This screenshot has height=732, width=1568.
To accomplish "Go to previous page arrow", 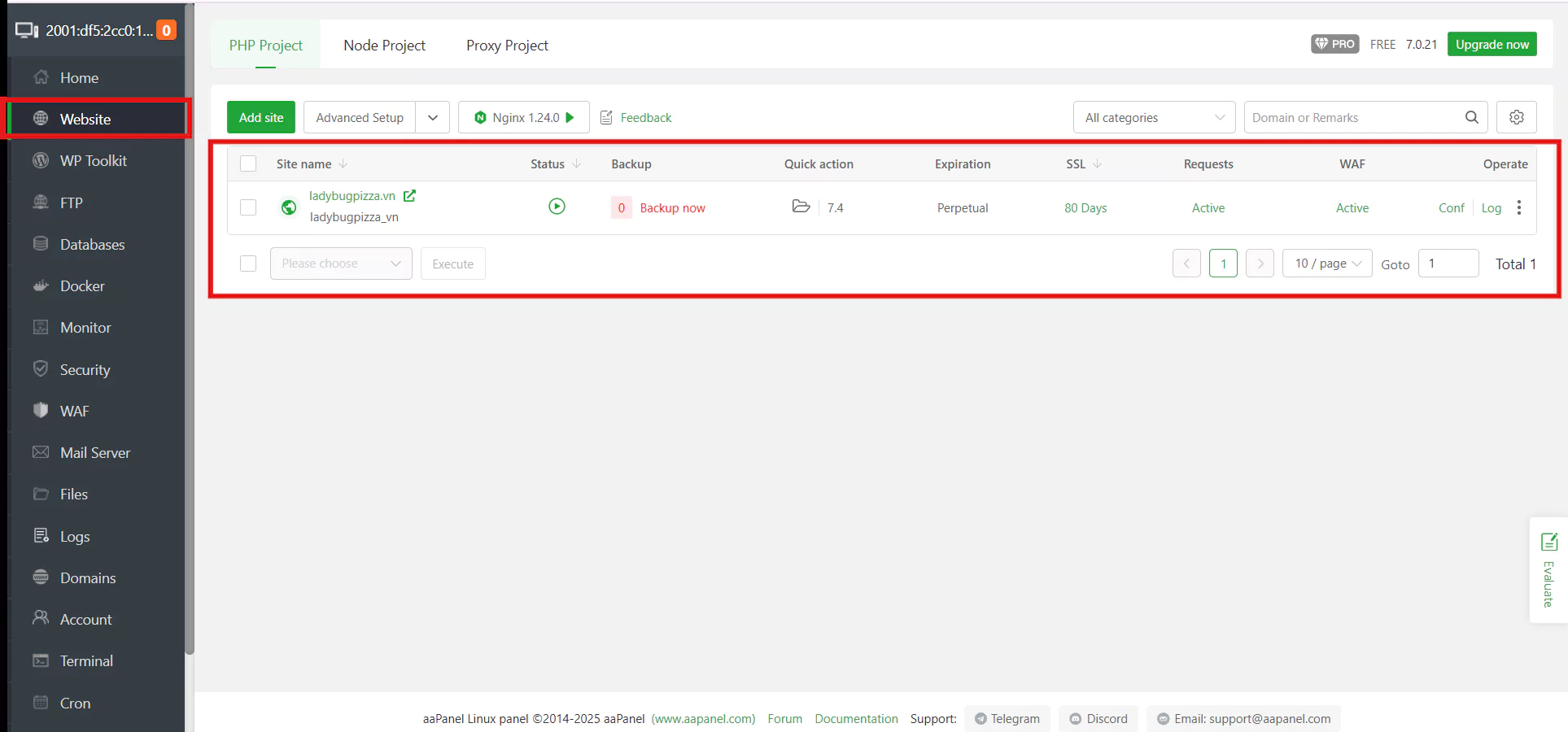I will (1186, 264).
